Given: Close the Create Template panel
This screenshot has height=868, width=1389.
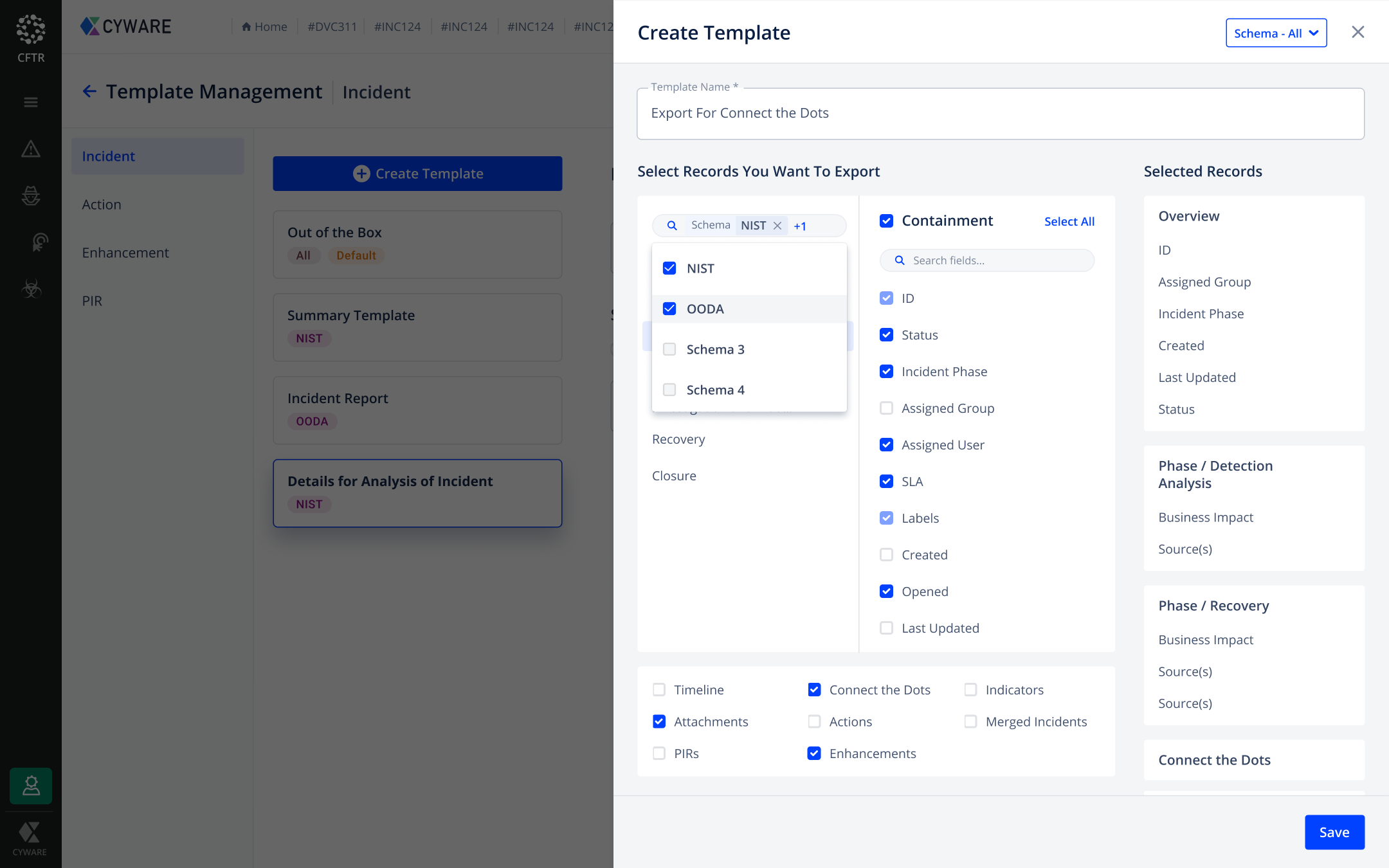Looking at the screenshot, I should [1357, 32].
